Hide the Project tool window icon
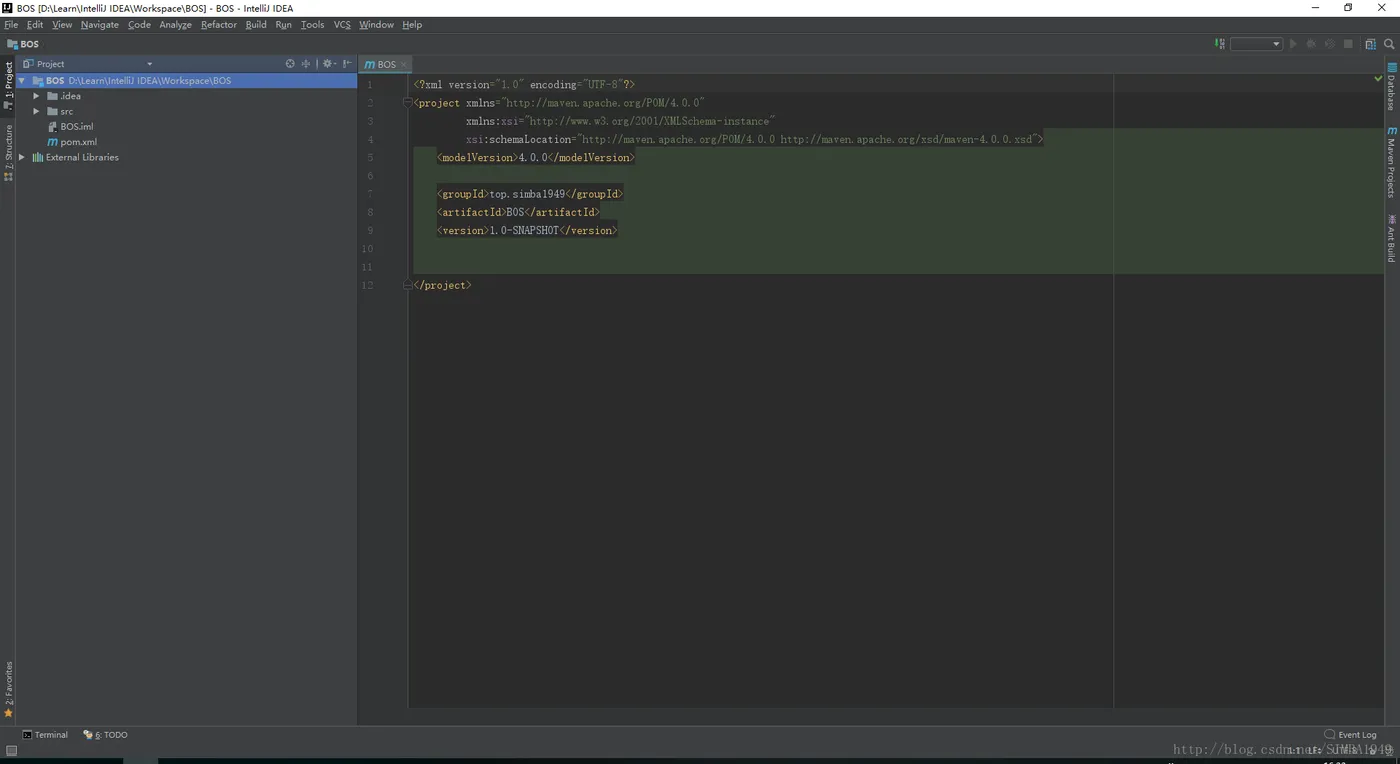The image size is (1400, 764). (x=347, y=64)
